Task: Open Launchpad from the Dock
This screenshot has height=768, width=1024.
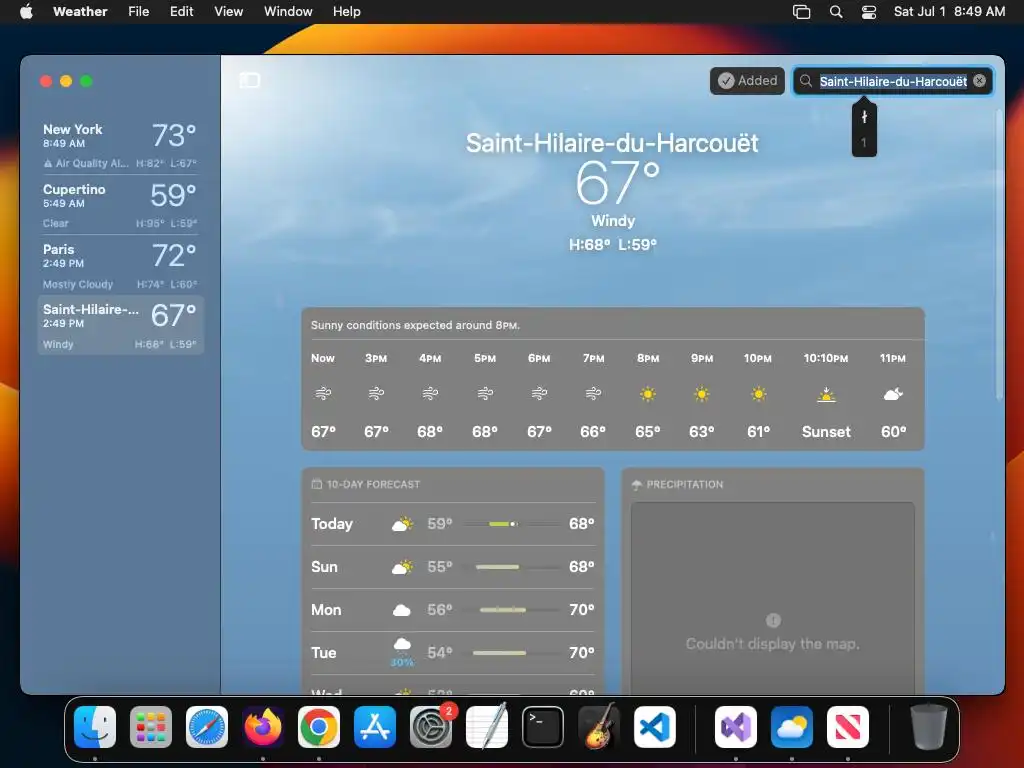Action: point(151,727)
